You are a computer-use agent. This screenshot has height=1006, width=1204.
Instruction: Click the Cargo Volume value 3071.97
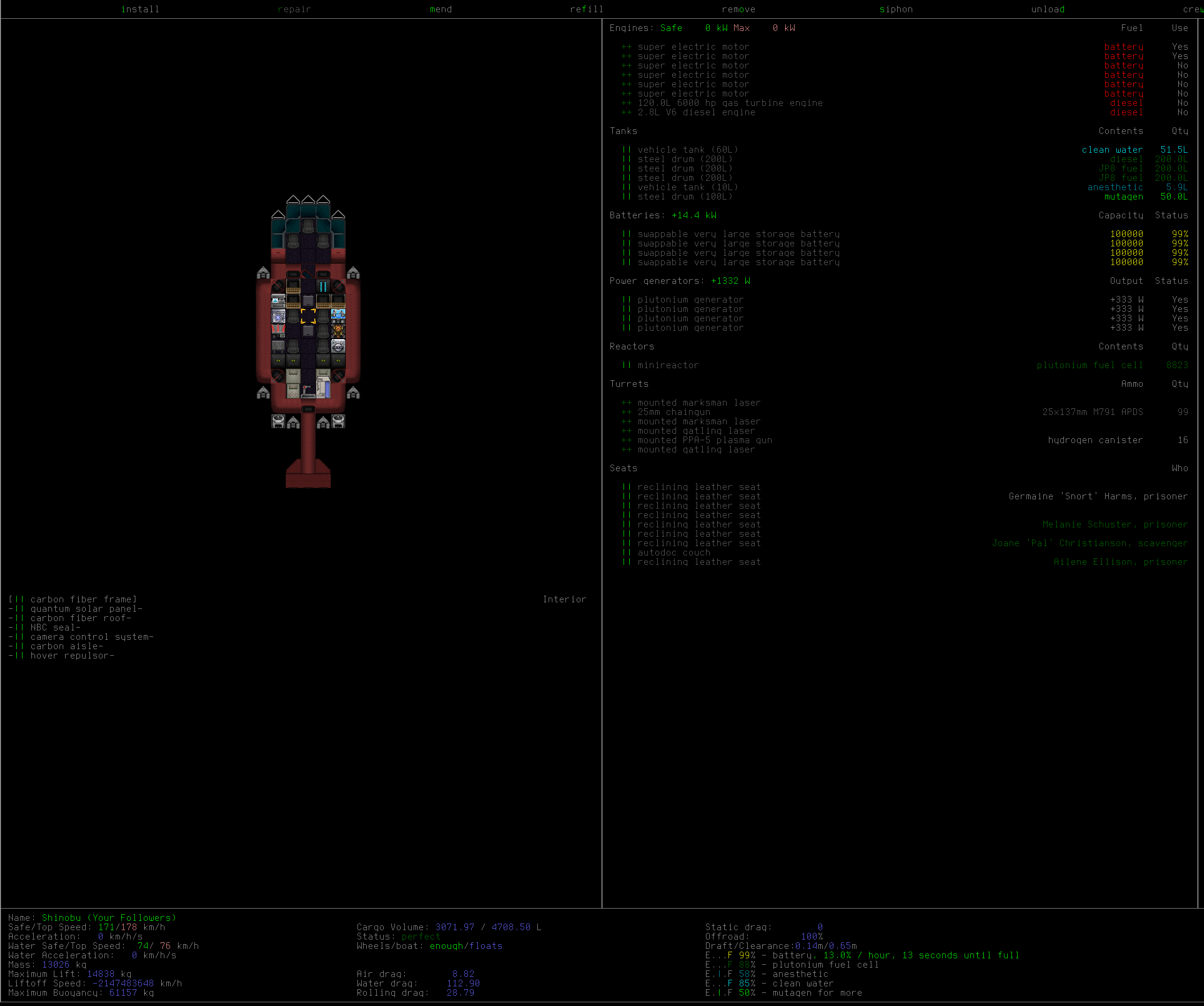(x=454, y=927)
